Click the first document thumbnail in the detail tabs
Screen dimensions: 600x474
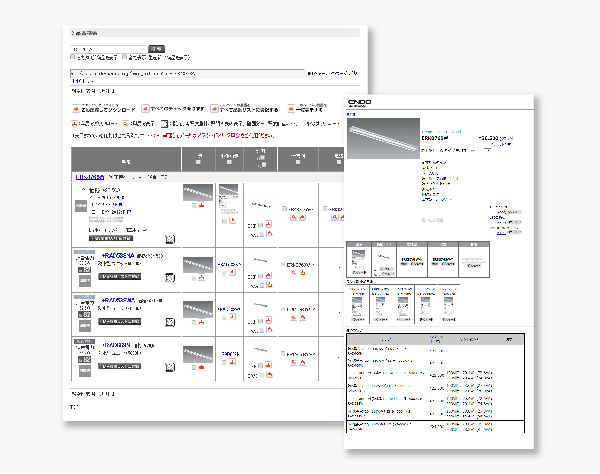(357, 260)
